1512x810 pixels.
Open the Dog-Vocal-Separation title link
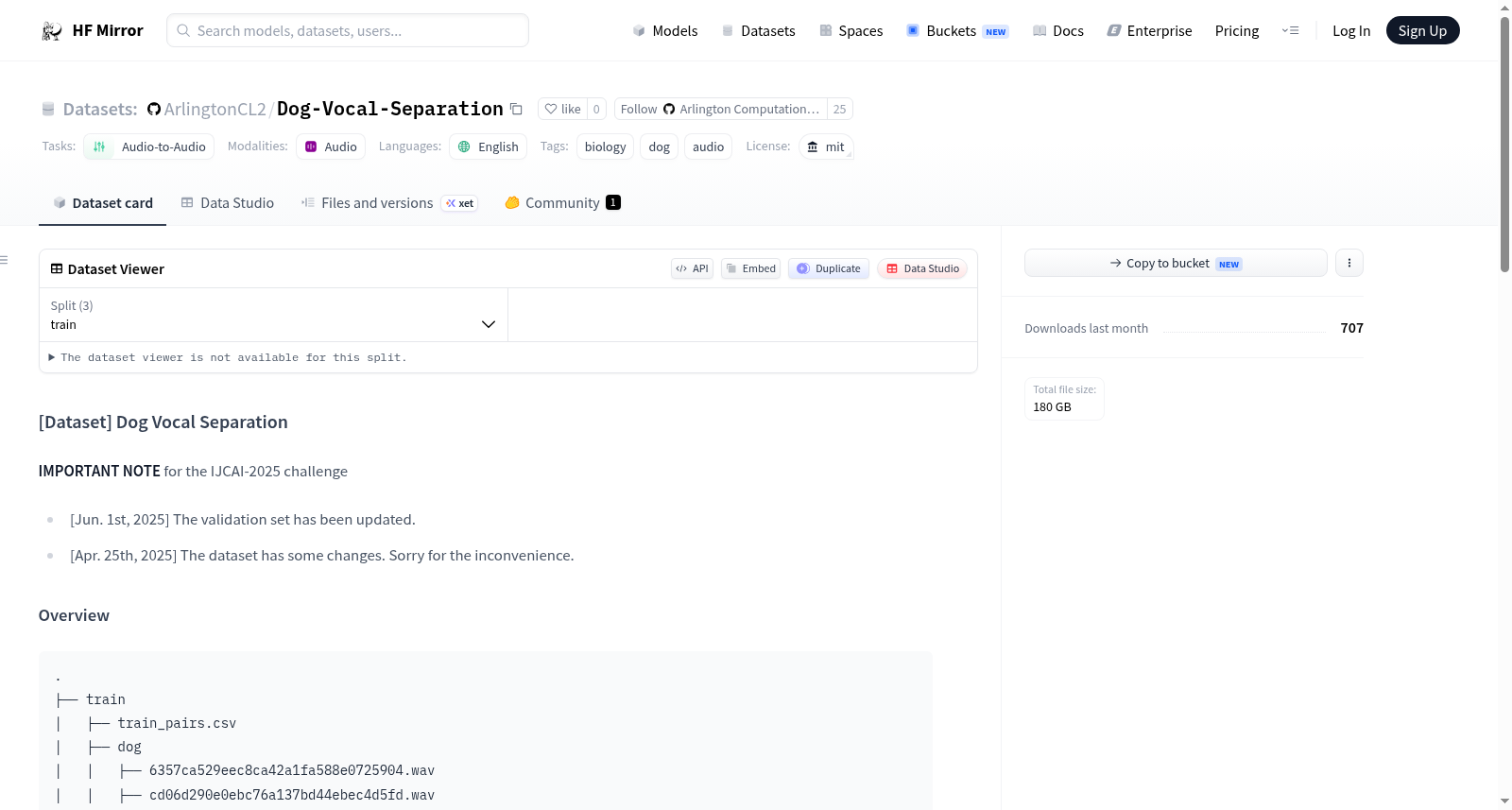pyautogui.click(x=390, y=109)
